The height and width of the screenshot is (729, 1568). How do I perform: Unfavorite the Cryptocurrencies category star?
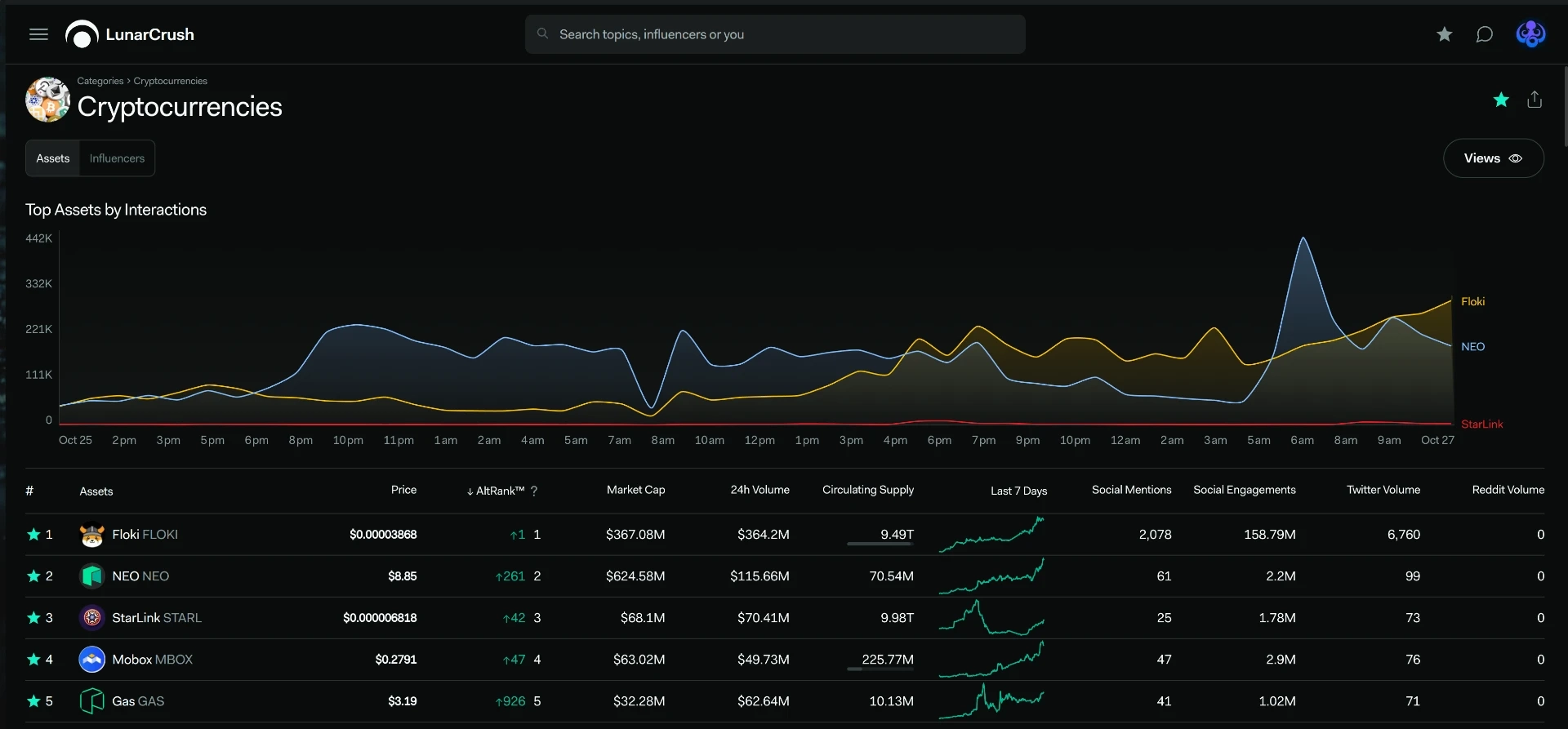click(x=1501, y=100)
